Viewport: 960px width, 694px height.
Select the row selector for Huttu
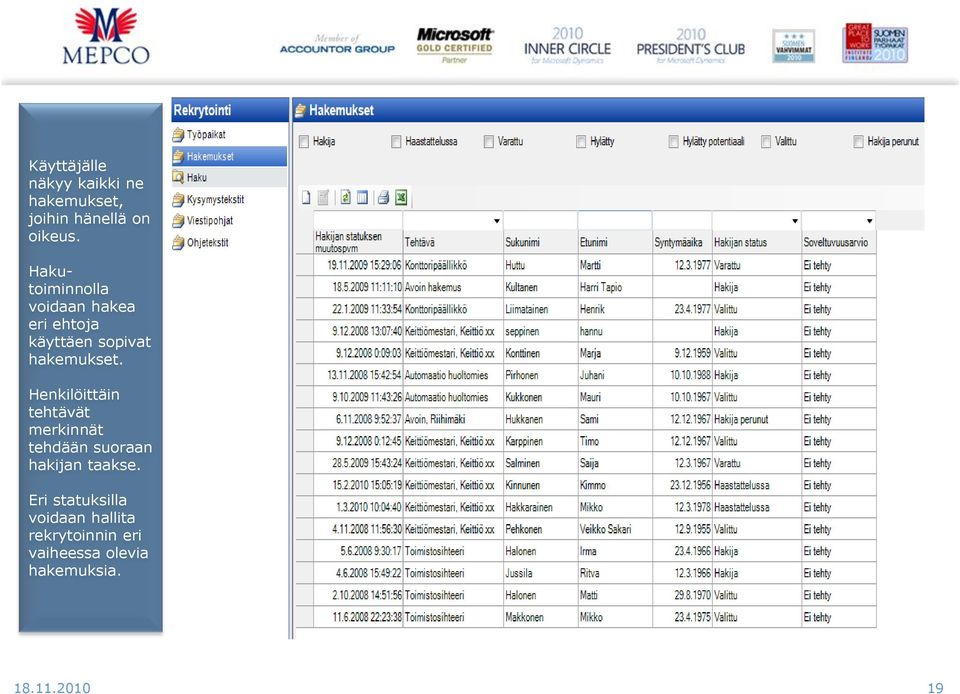(x=304, y=266)
